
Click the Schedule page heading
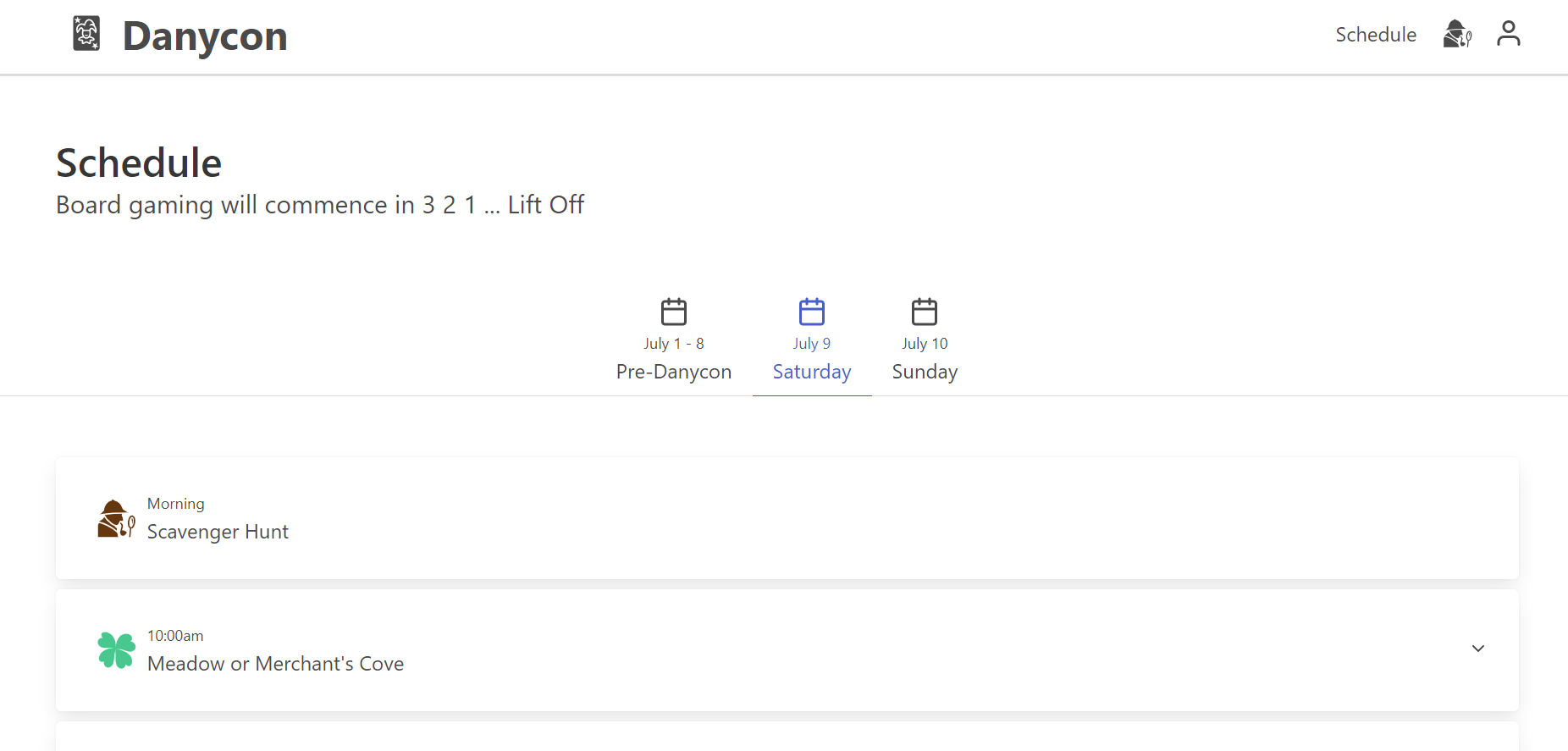139,163
